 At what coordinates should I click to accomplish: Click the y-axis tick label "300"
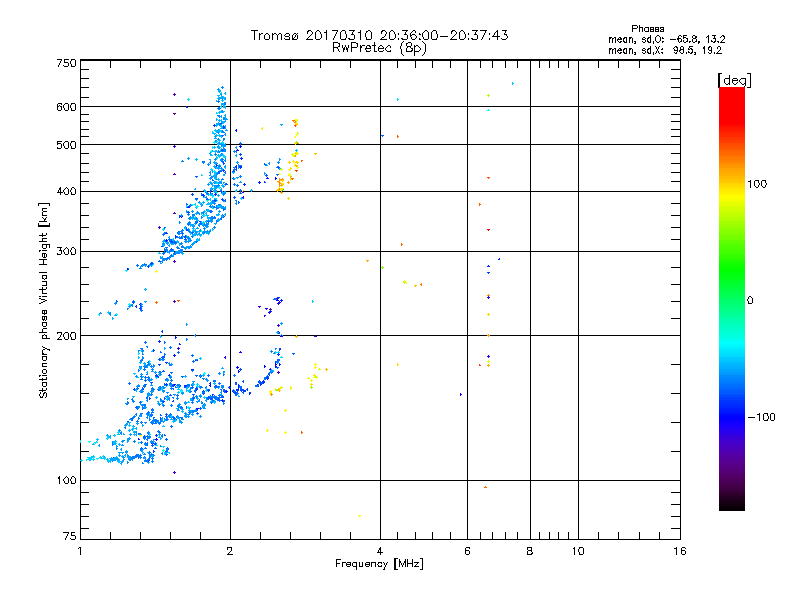click(66, 252)
